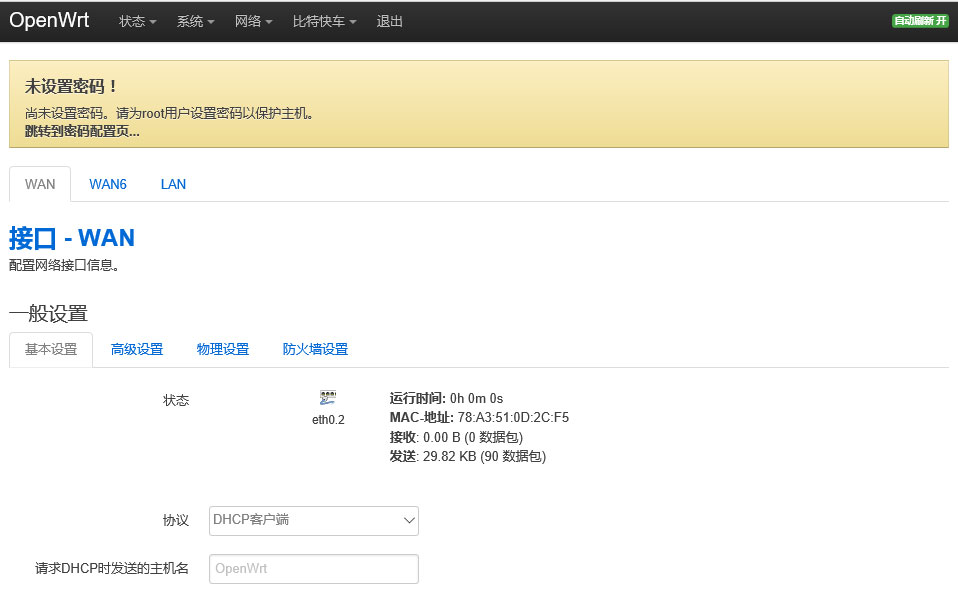This screenshot has width=958, height=608.
Task: Select the 基本设置 tab
Action: (51, 350)
